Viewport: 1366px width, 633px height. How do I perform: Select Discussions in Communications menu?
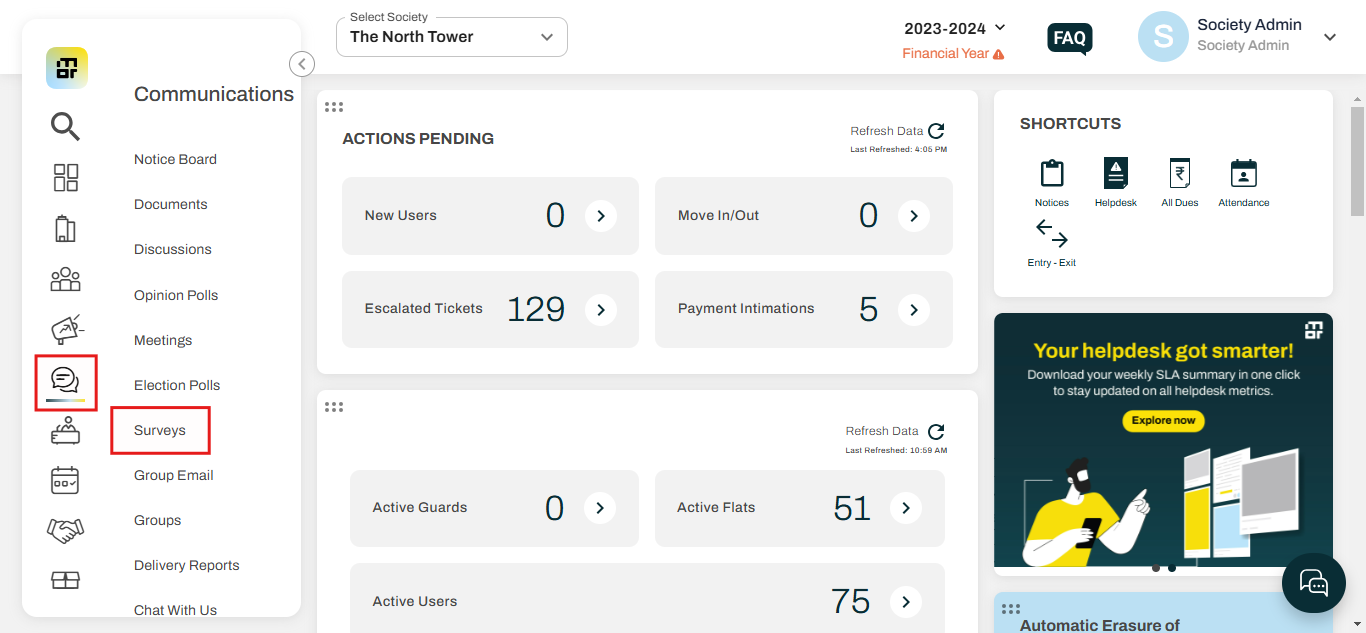(173, 250)
